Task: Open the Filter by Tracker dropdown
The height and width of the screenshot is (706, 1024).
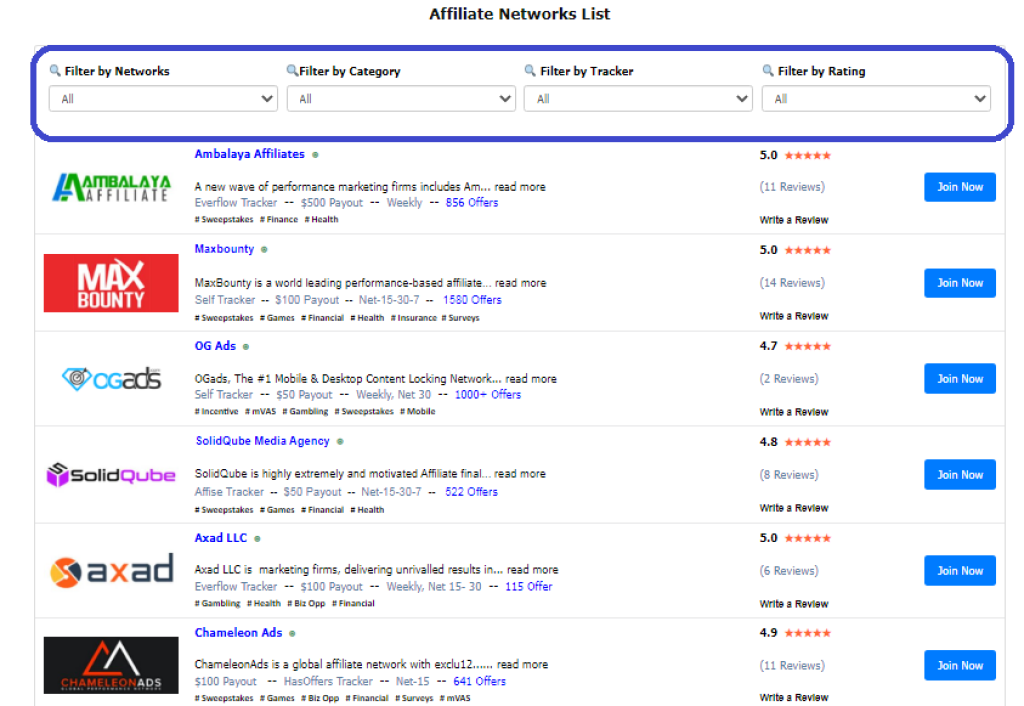Action: [x=638, y=99]
